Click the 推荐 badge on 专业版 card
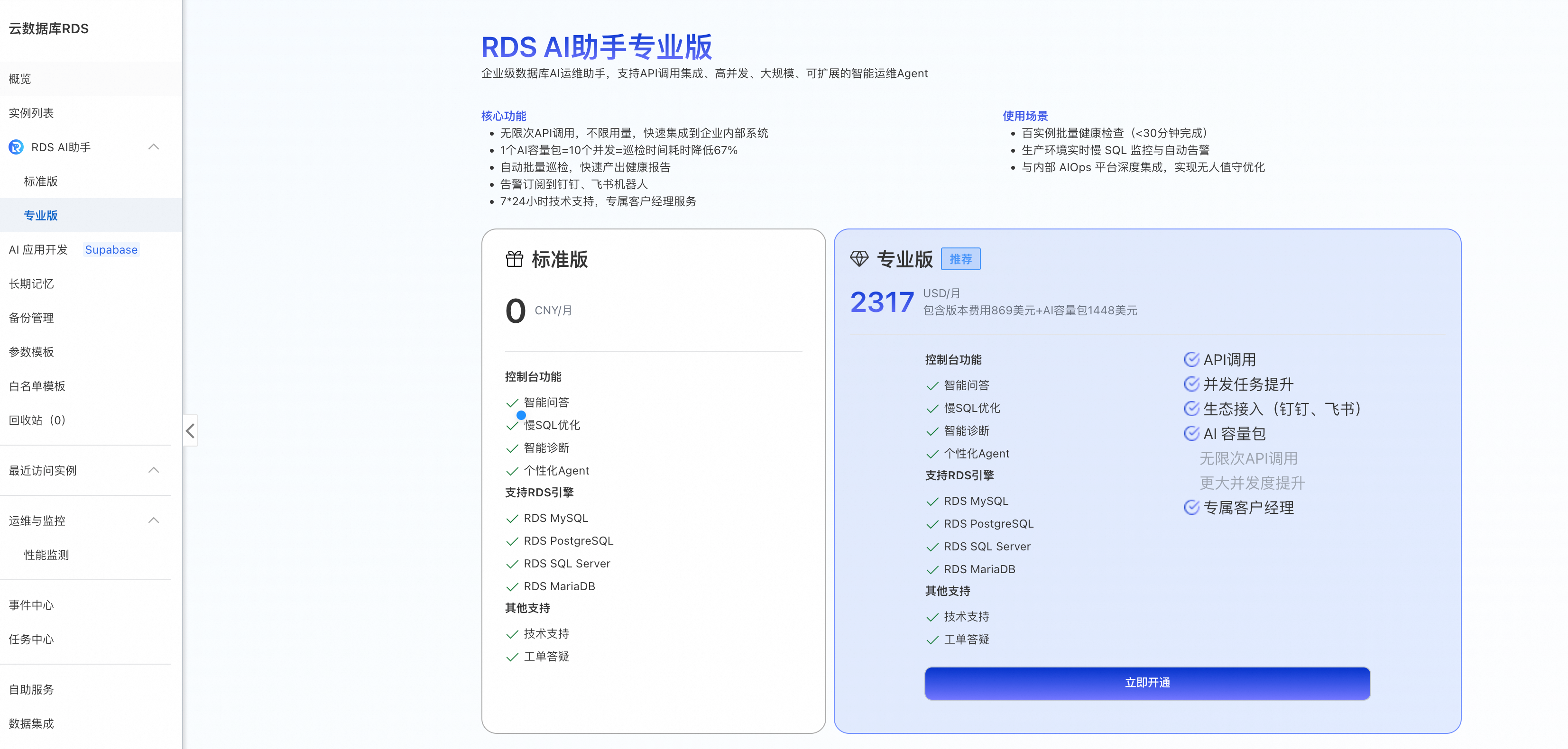The height and width of the screenshot is (749, 1568). 960,259
